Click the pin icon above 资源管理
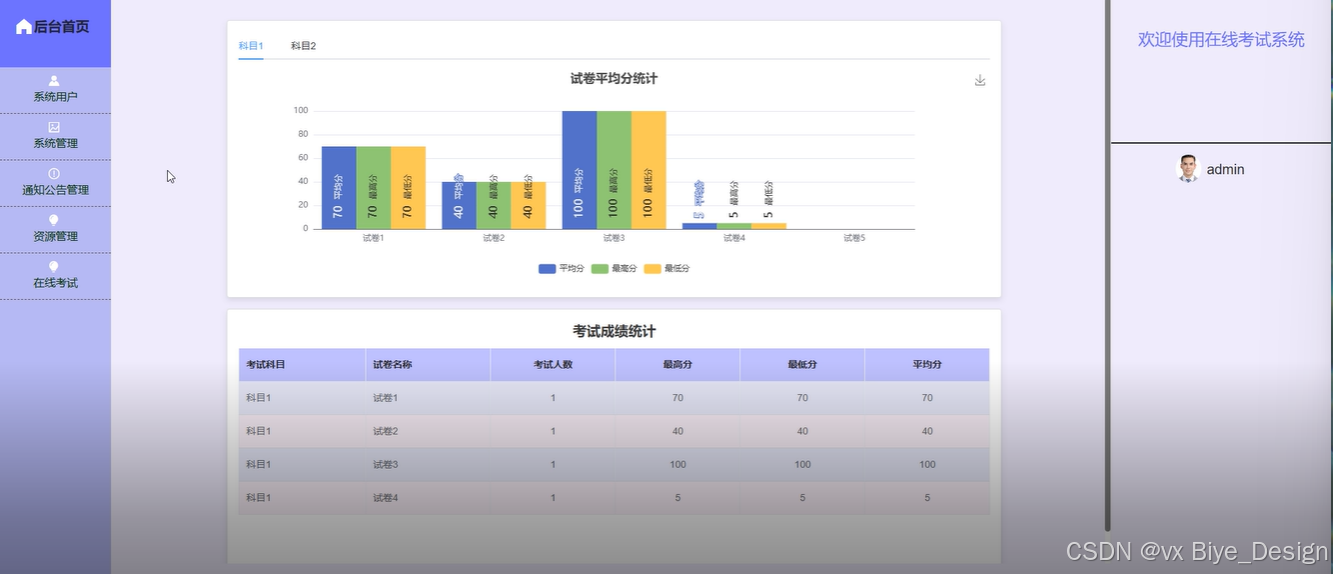The height and width of the screenshot is (574, 1333). pyautogui.click(x=54, y=220)
